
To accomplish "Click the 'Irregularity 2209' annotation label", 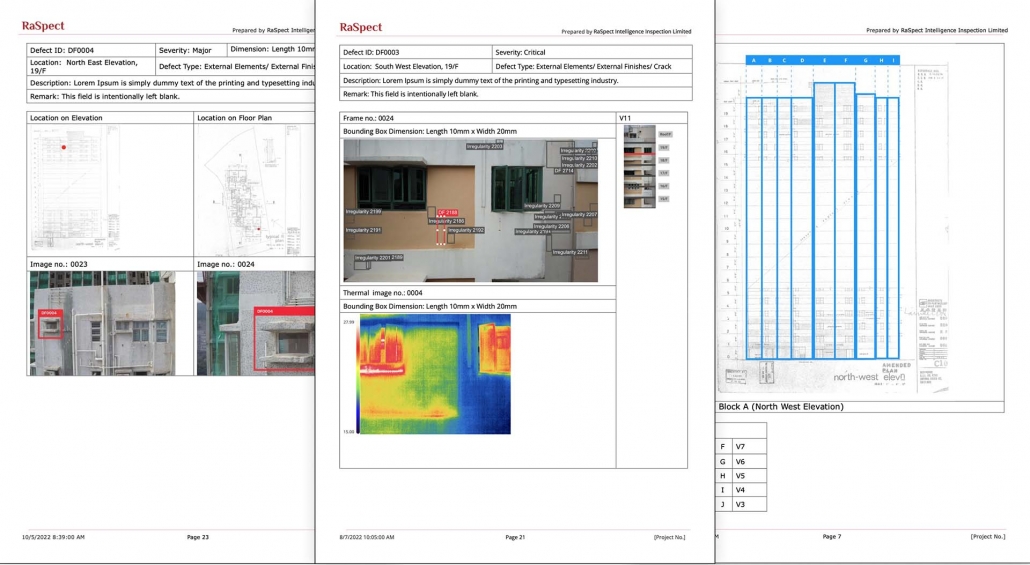I will coord(542,206).
